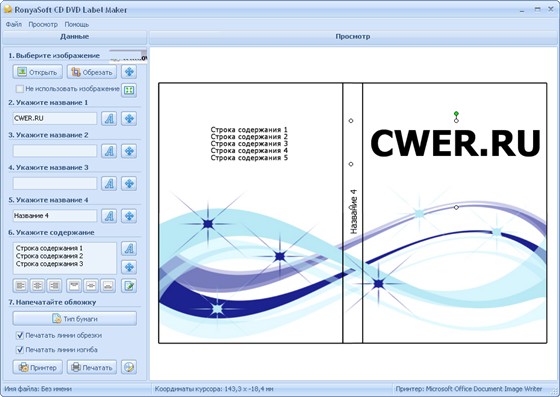Image resolution: width=560 pixels, height=397 pixels.
Task: Open the Просмотр menu
Action: click(43, 24)
